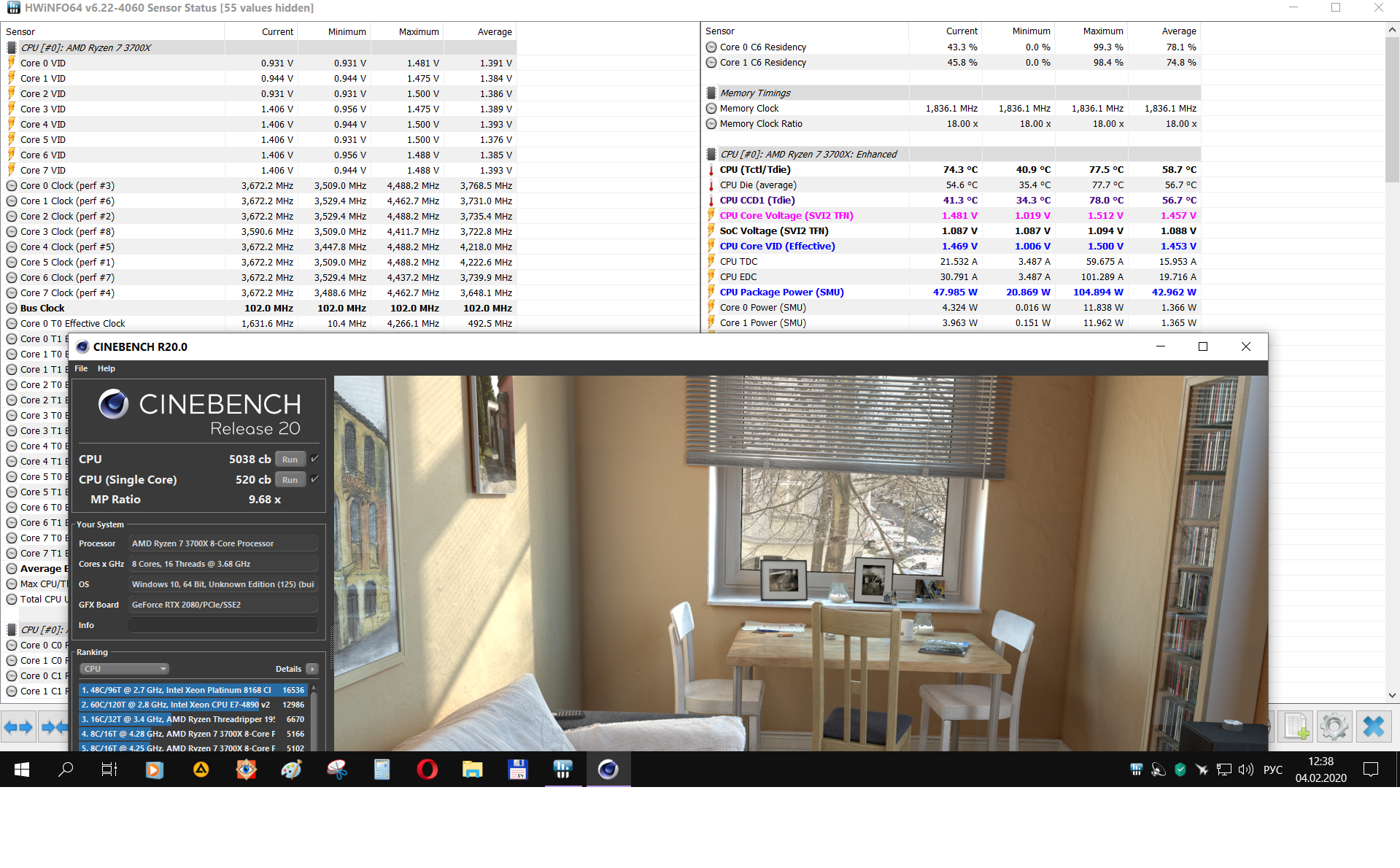
Task: Click the Memory Timings section chip icon
Action: [x=711, y=93]
